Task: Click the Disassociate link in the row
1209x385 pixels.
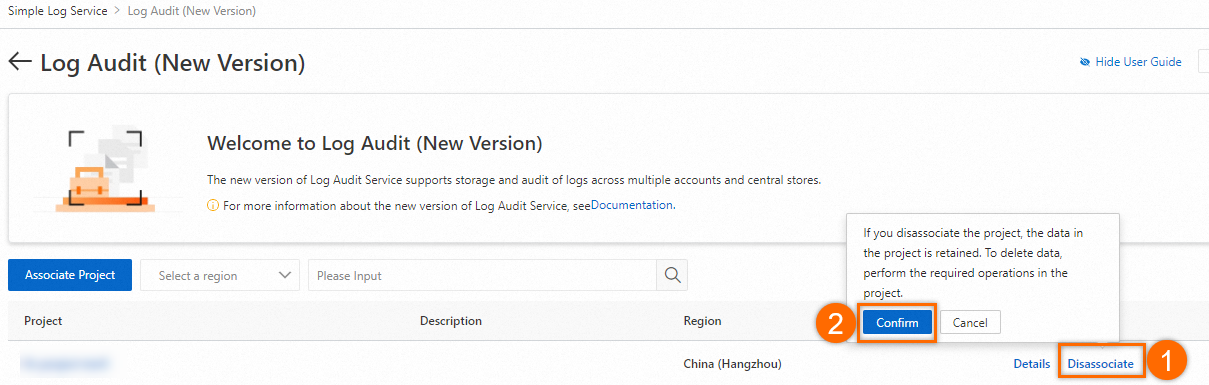Action: click(1101, 364)
